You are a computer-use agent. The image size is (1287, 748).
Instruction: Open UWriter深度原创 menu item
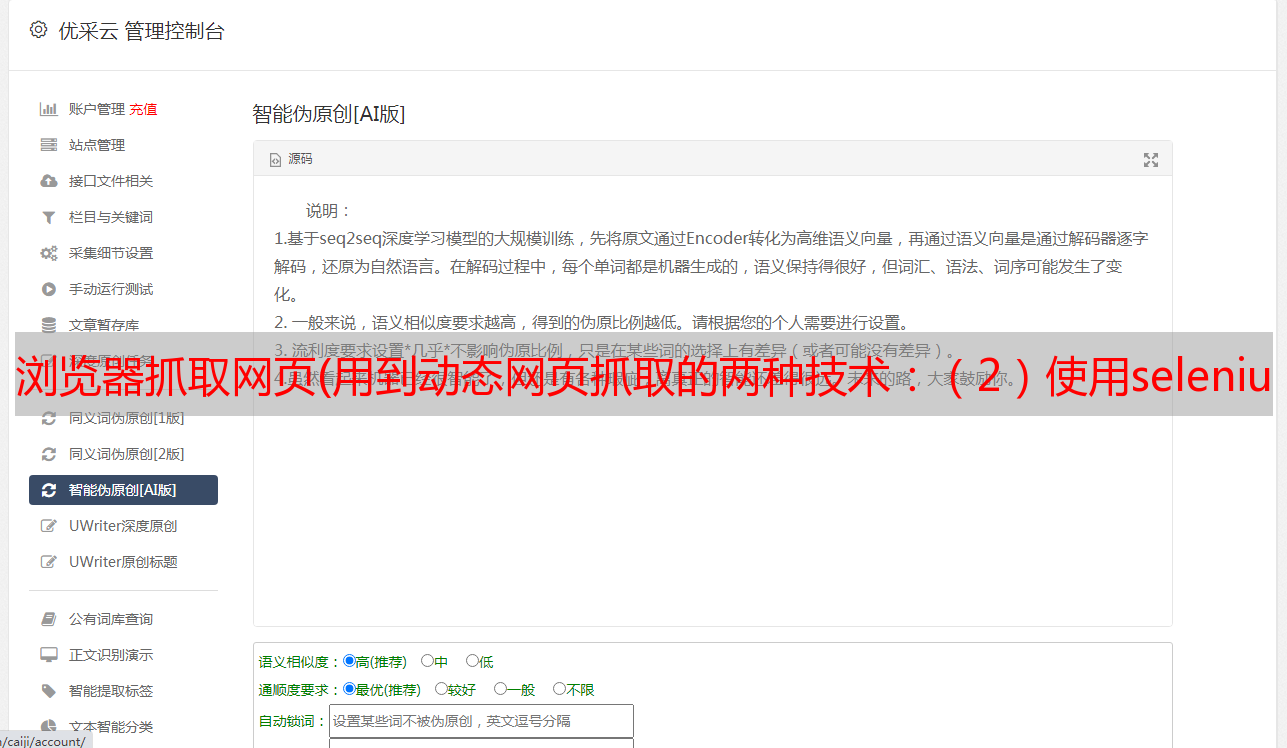(x=123, y=526)
